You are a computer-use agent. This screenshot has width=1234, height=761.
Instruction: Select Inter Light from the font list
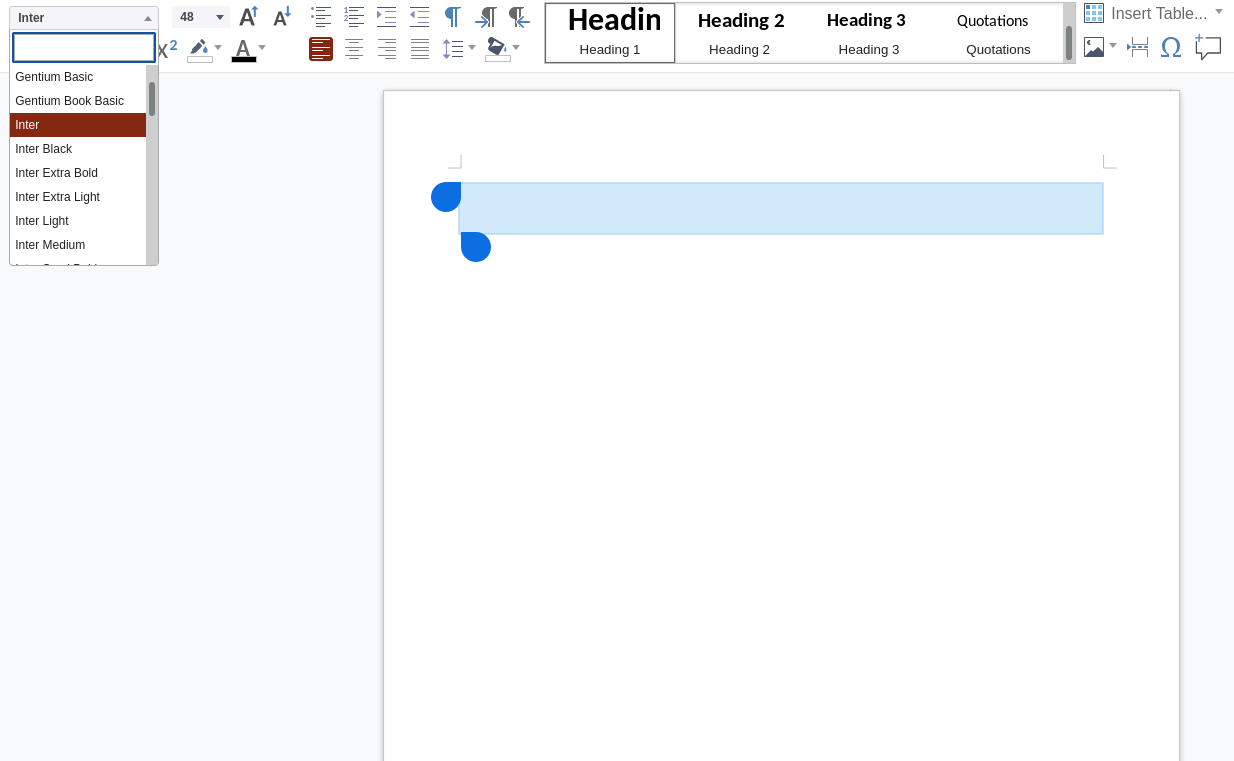(x=41, y=220)
